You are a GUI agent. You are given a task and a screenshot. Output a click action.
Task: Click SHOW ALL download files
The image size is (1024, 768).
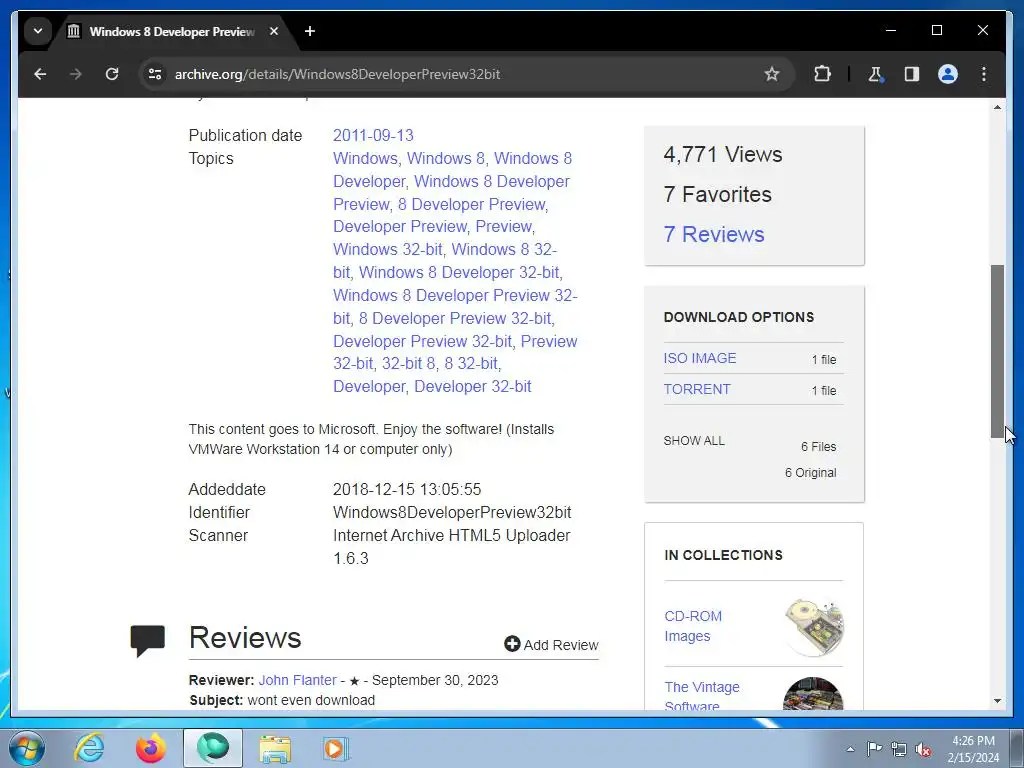694,440
